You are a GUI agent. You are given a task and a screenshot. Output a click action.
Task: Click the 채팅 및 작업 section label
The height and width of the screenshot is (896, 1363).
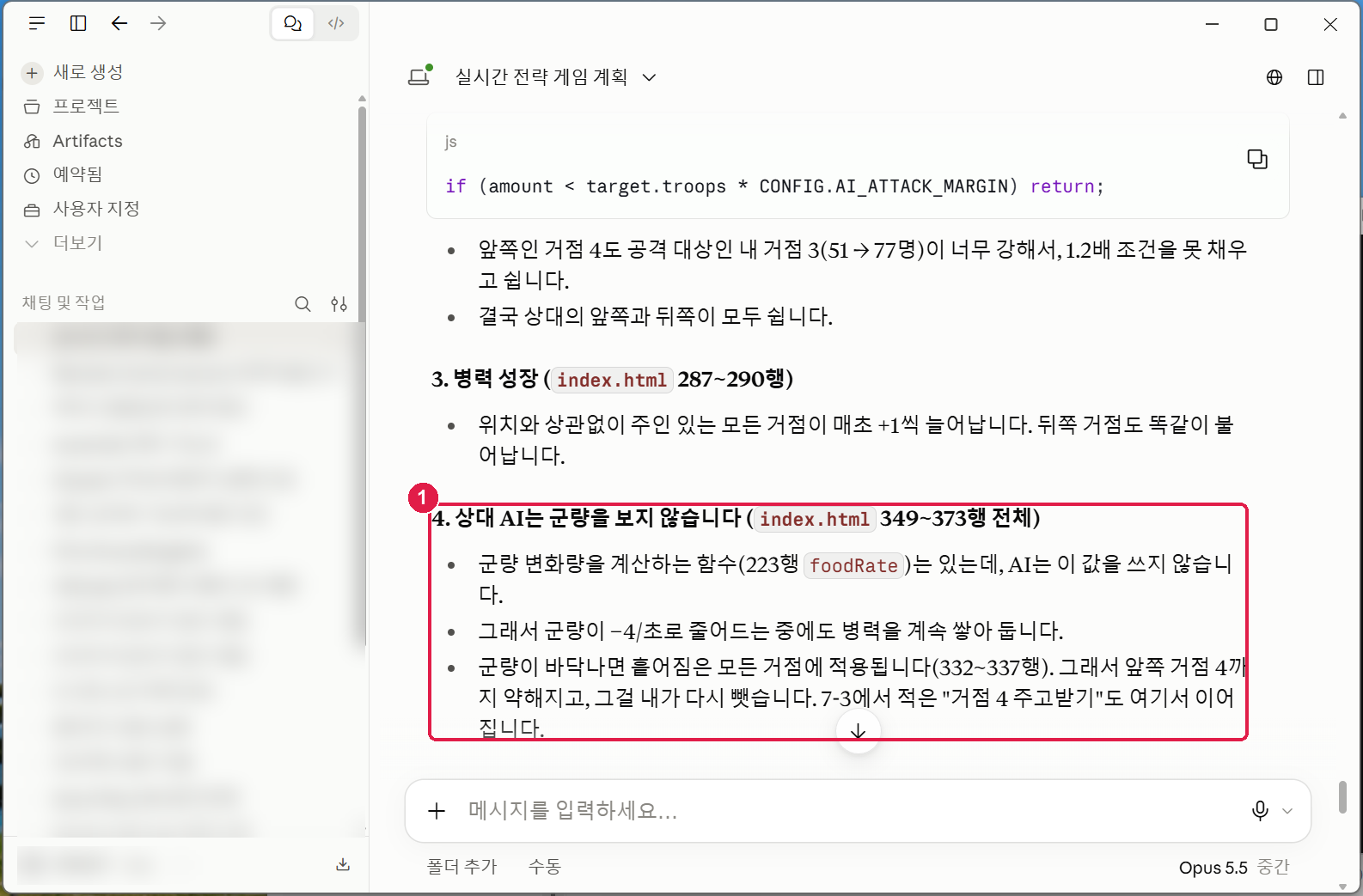64,302
